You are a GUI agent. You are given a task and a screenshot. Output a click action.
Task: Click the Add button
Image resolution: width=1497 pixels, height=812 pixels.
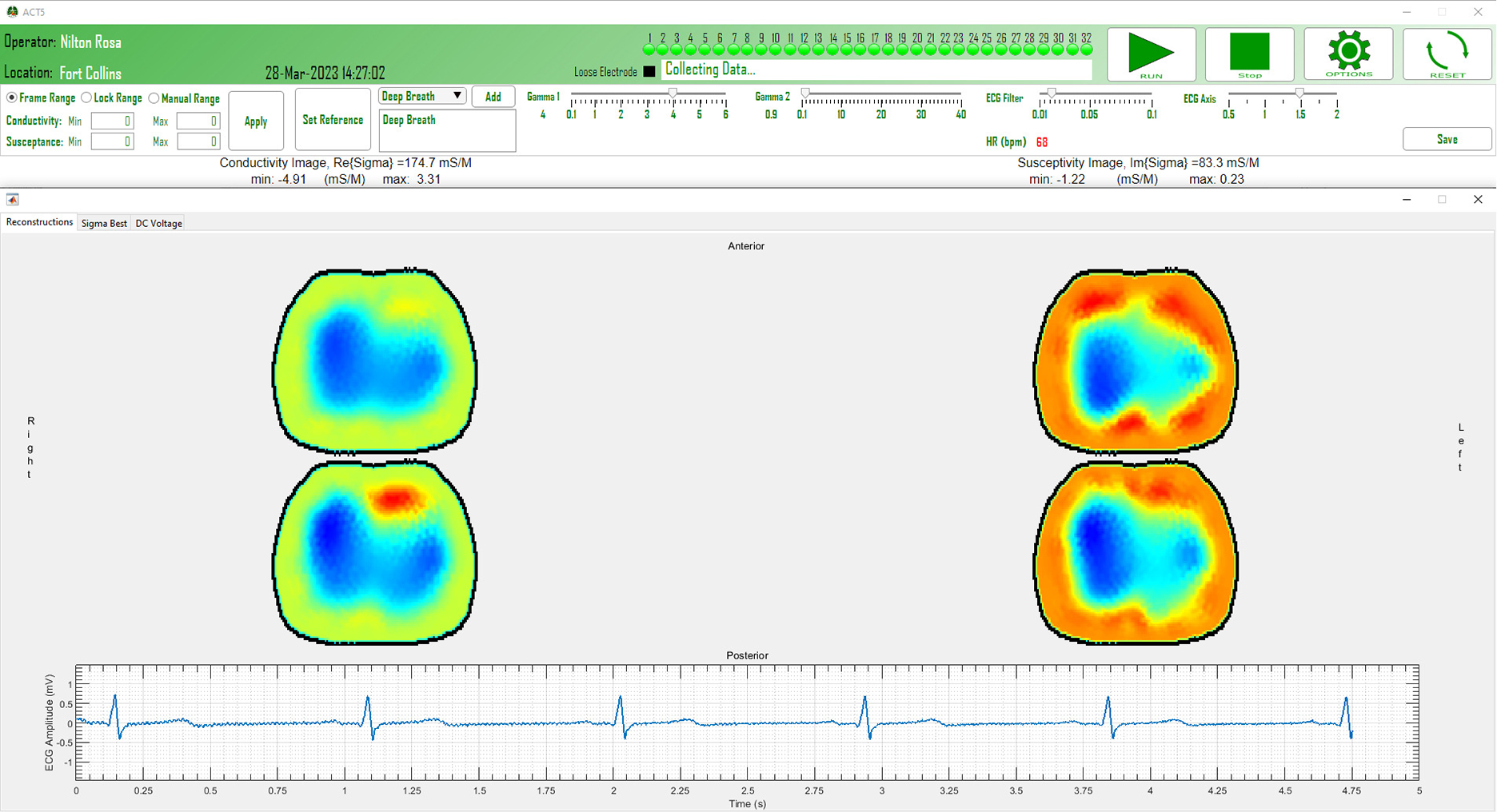pos(493,97)
